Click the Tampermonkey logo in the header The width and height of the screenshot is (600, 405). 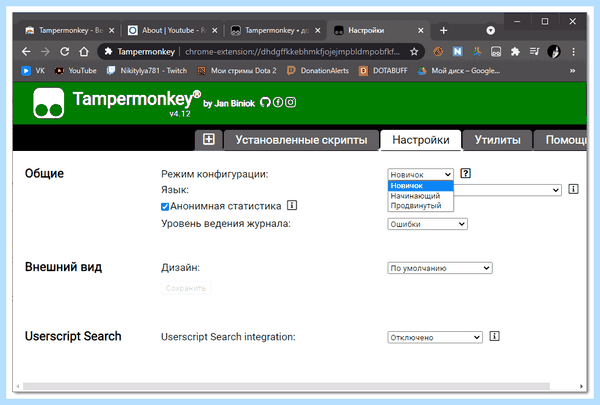coord(49,103)
